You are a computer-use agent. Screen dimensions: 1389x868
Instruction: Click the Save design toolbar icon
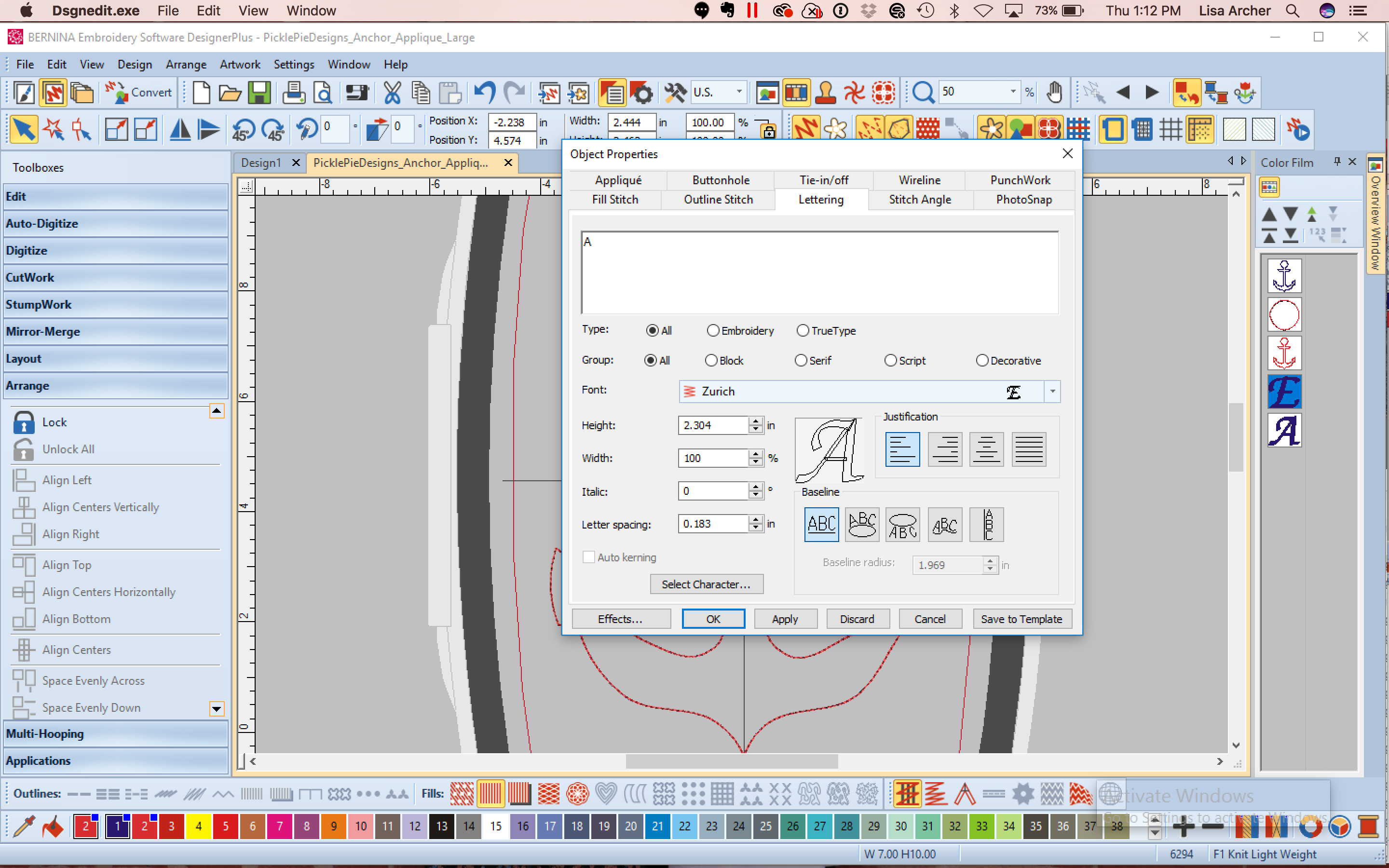click(x=259, y=93)
